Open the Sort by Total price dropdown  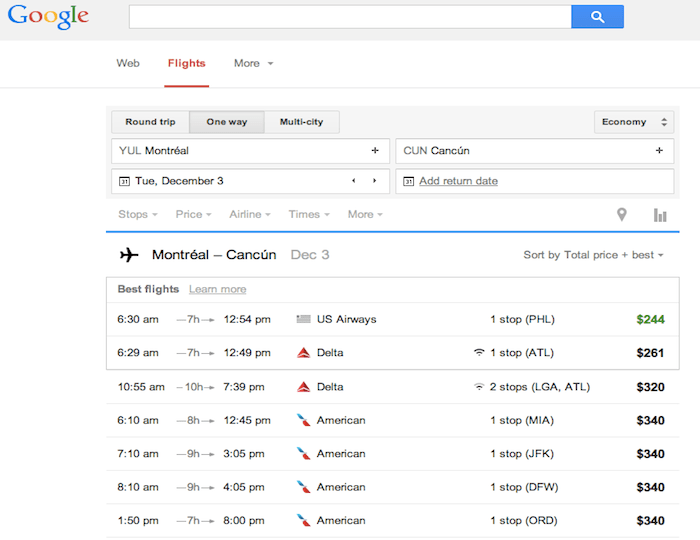point(593,255)
